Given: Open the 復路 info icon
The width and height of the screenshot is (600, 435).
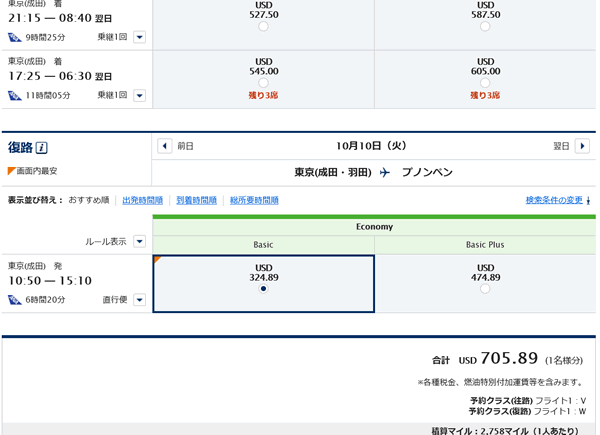Looking at the screenshot, I should [x=41, y=148].
